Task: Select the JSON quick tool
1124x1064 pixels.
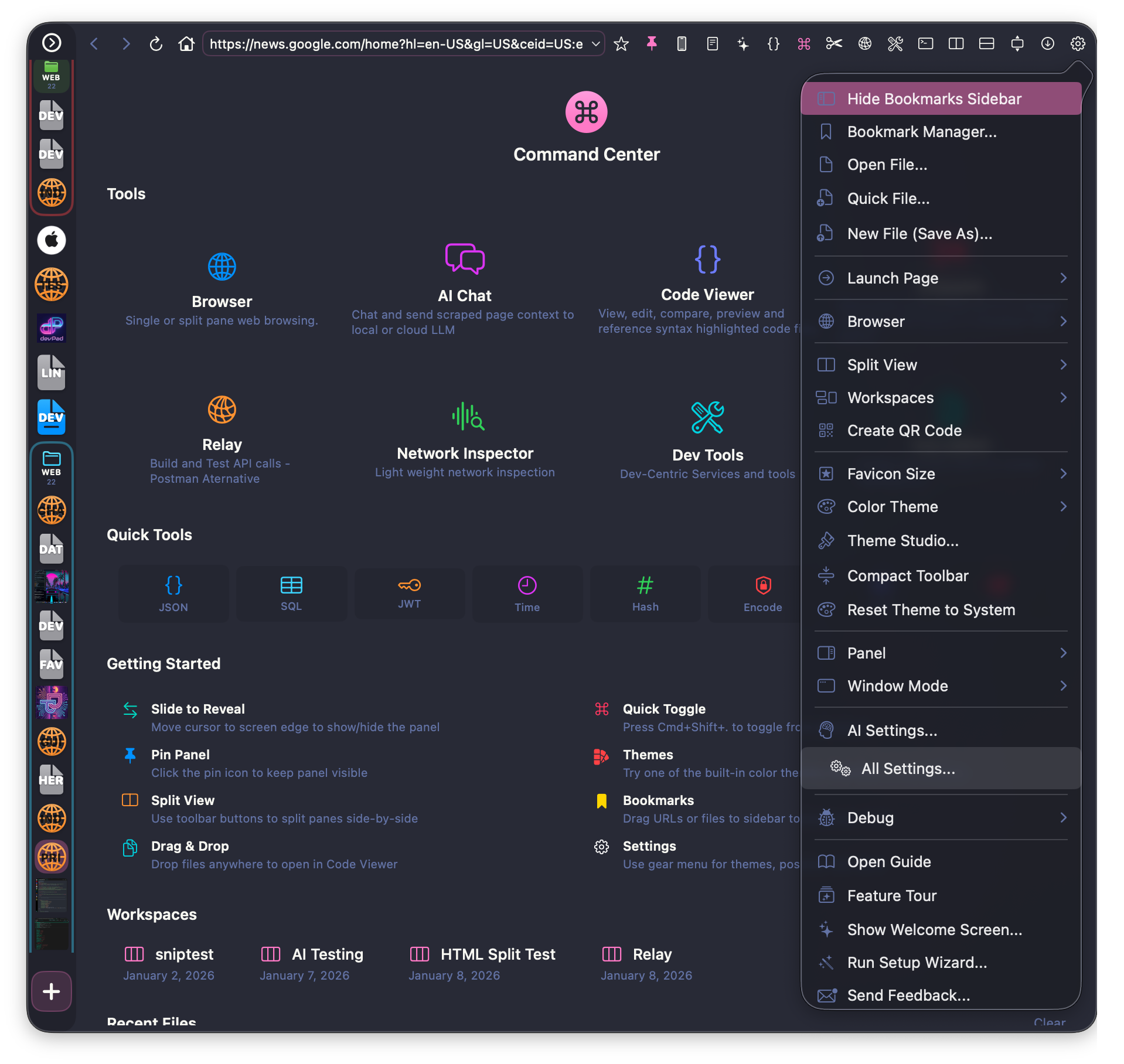Action: 173,593
